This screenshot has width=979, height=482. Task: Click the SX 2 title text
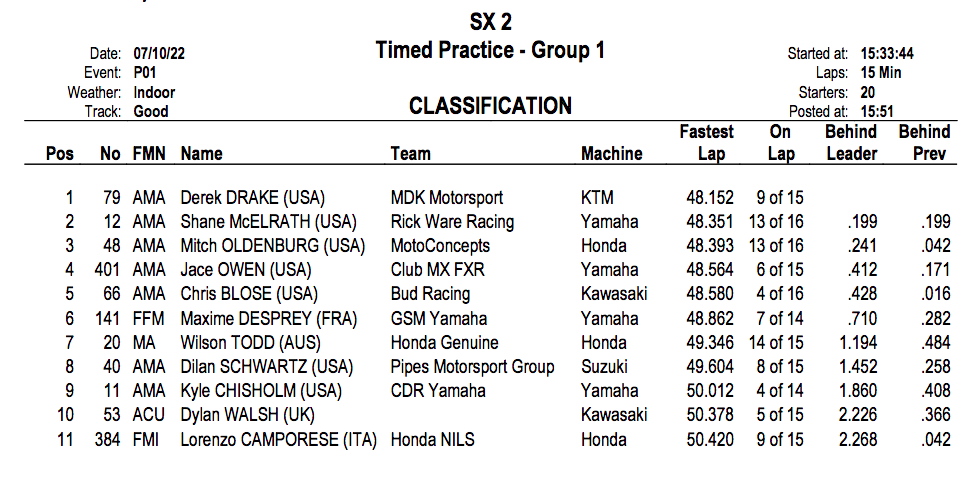tap(490, 22)
